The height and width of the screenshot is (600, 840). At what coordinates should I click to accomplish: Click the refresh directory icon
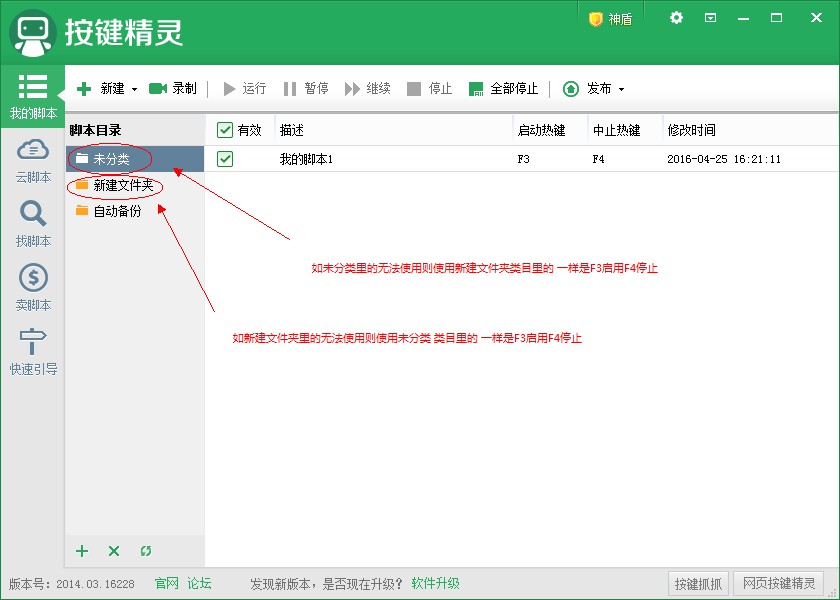(146, 551)
